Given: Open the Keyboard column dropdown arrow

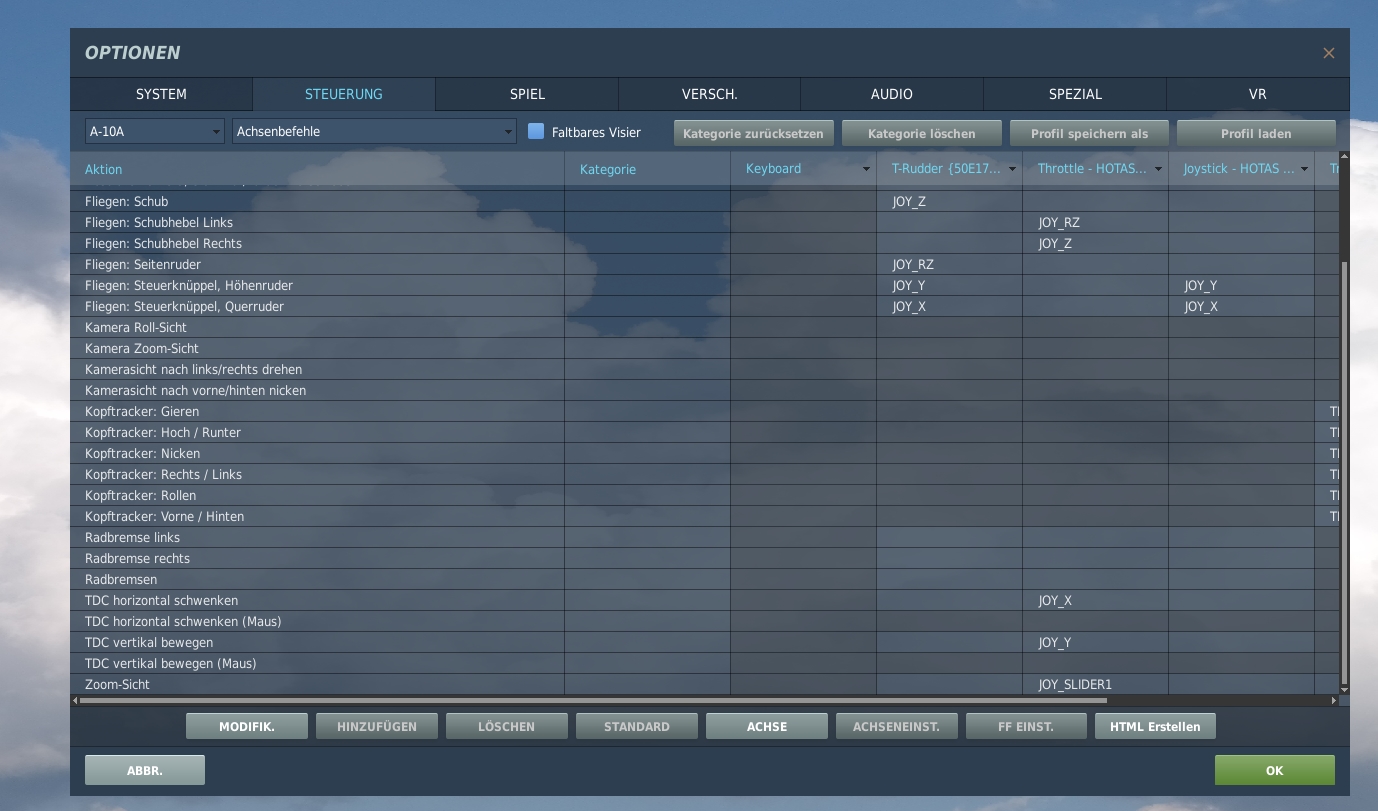Looking at the screenshot, I should [x=866, y=169].
